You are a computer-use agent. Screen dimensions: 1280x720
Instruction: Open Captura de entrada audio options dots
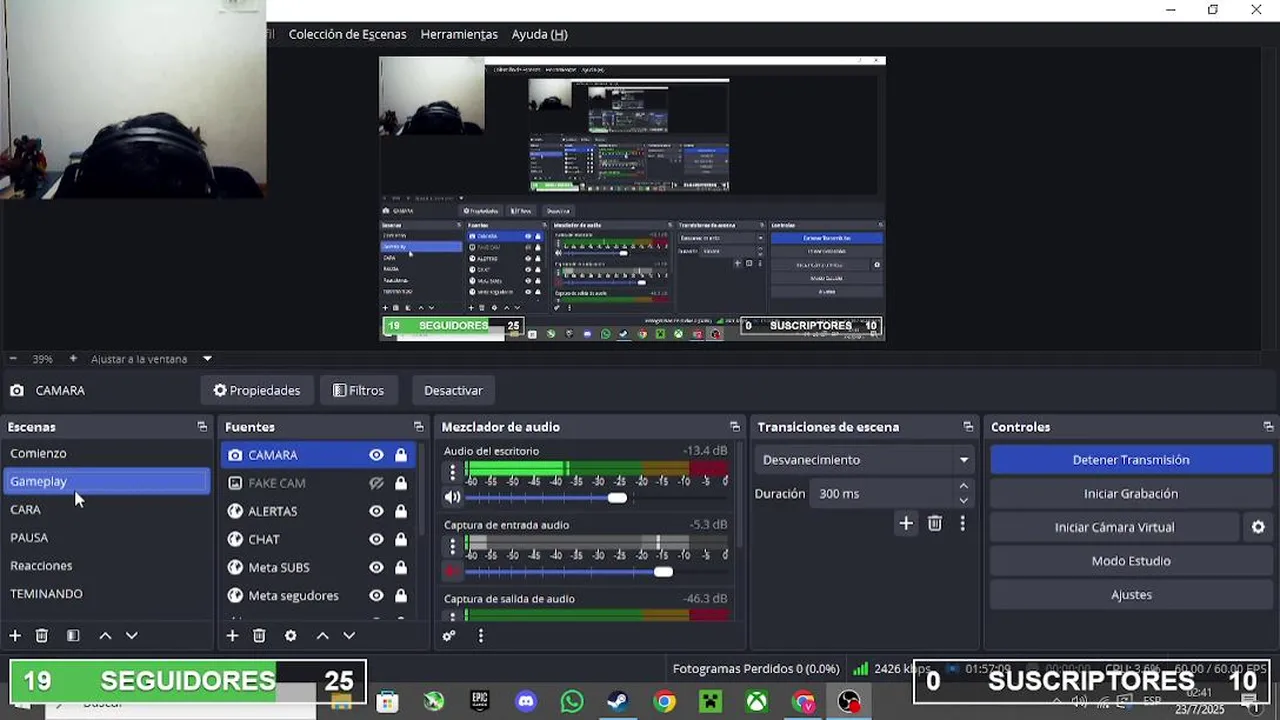tap(452, 546)
